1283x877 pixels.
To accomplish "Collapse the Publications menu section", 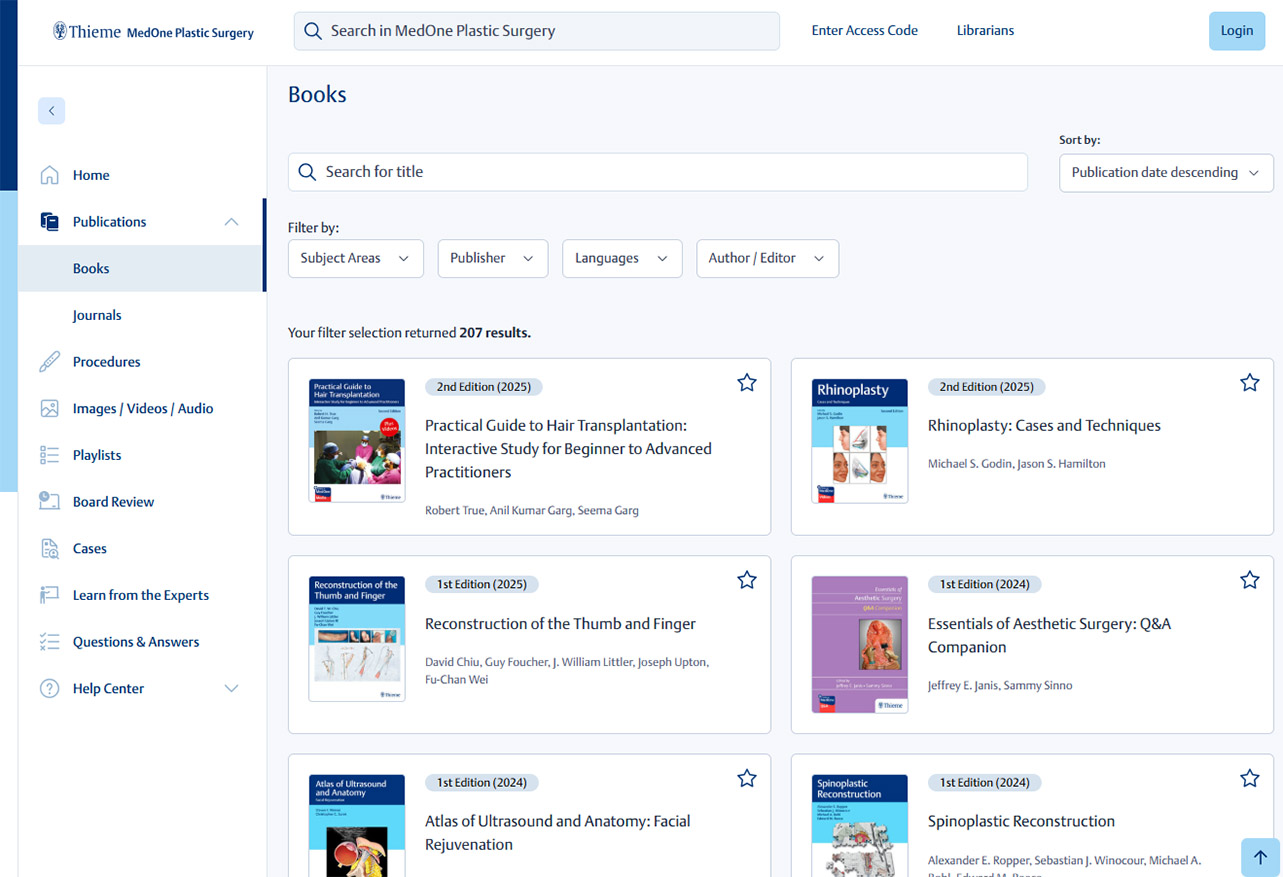I will [231, 221].
